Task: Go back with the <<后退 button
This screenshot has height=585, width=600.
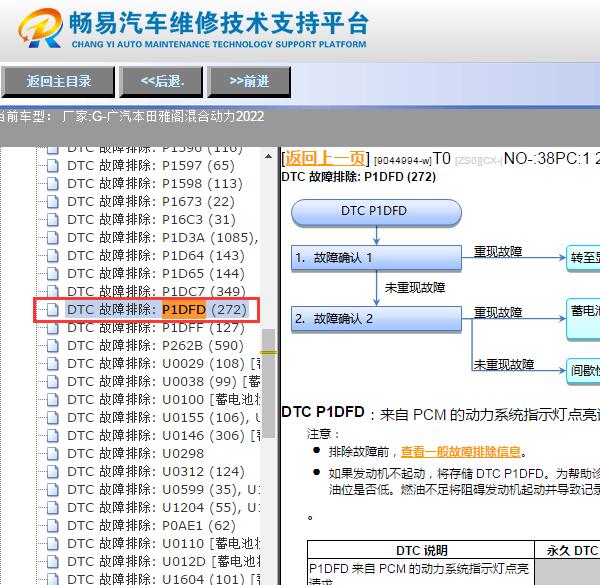Action: [x=161, y=81]
